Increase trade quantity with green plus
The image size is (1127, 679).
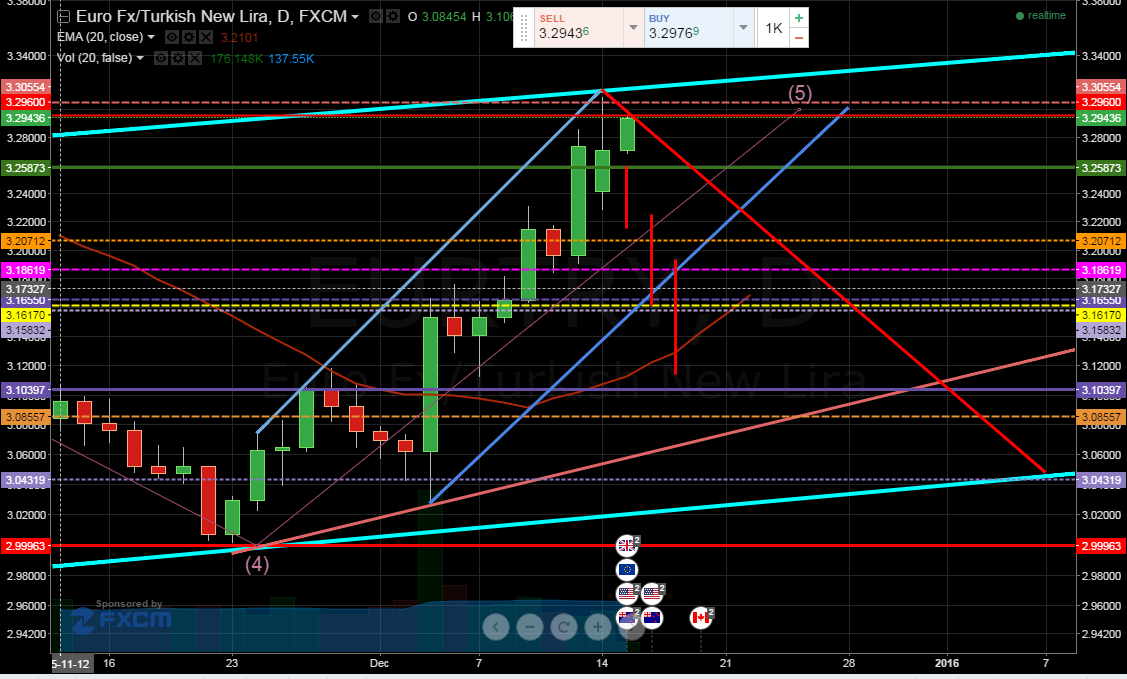pos(799,19)
